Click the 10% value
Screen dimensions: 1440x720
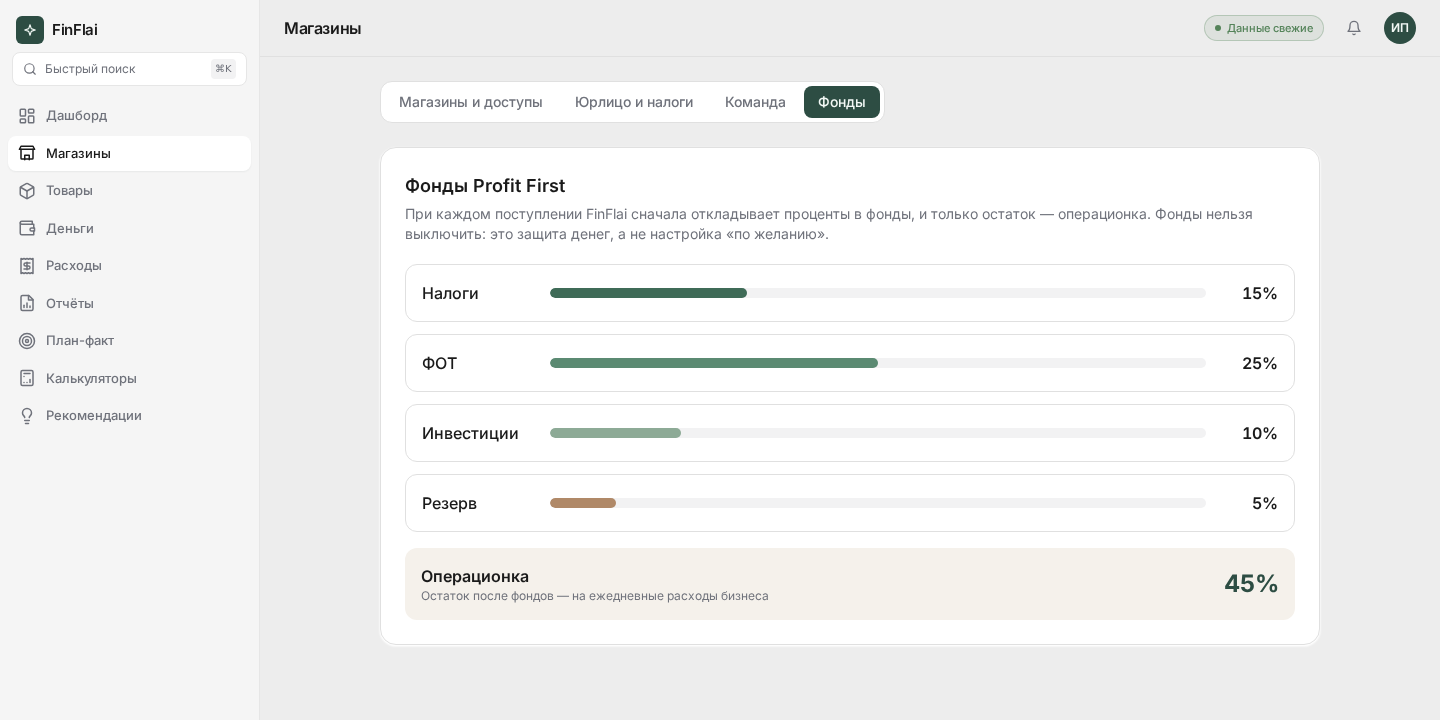1260,433
